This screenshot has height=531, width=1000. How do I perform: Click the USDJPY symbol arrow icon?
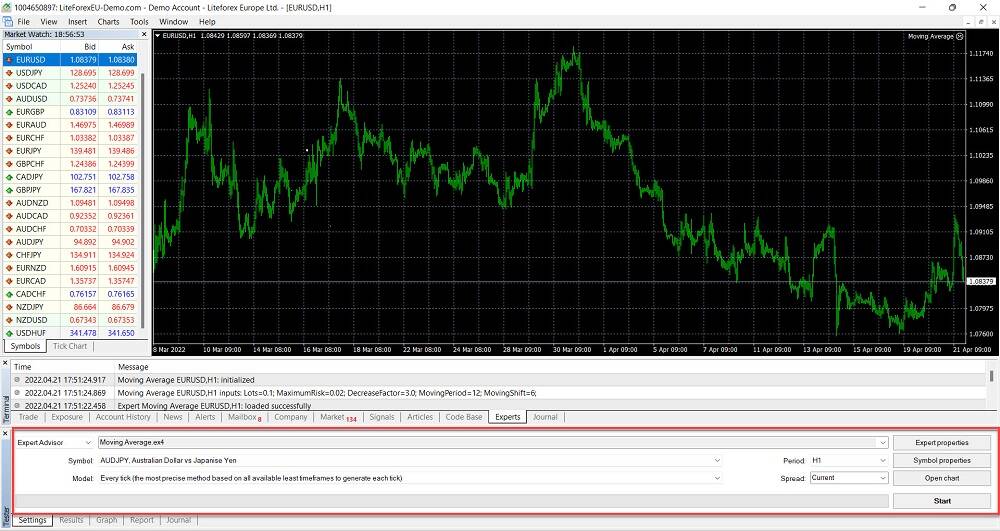click(9, 73)
